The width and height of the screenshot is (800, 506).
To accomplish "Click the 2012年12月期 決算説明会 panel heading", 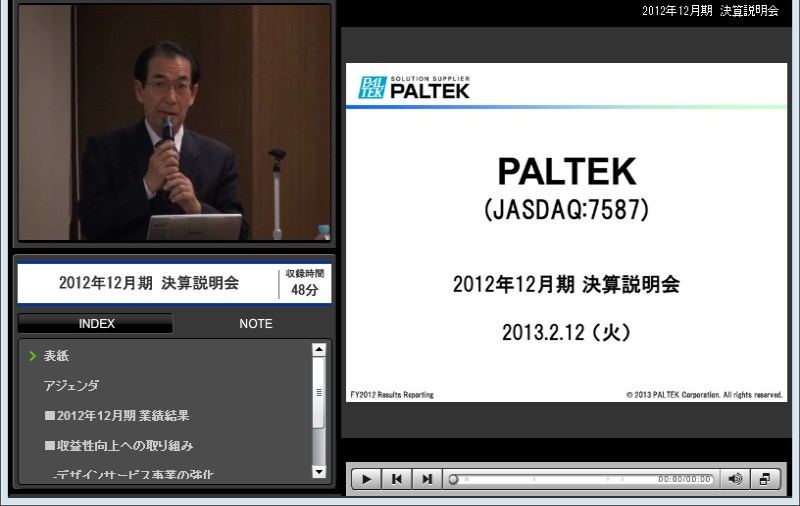I will (148, 283).
